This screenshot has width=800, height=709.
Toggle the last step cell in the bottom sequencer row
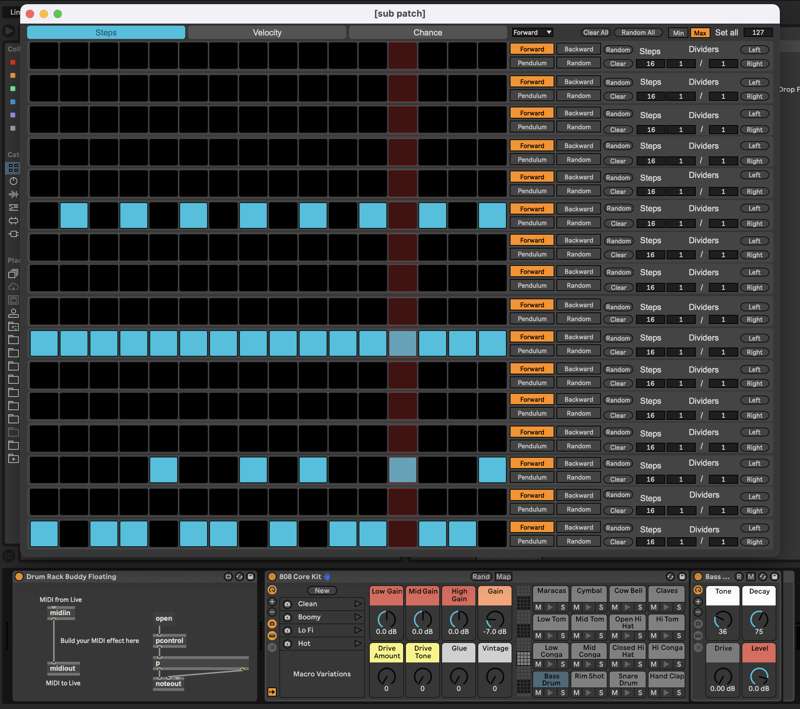pyautogui.click(x=492, y=534)
